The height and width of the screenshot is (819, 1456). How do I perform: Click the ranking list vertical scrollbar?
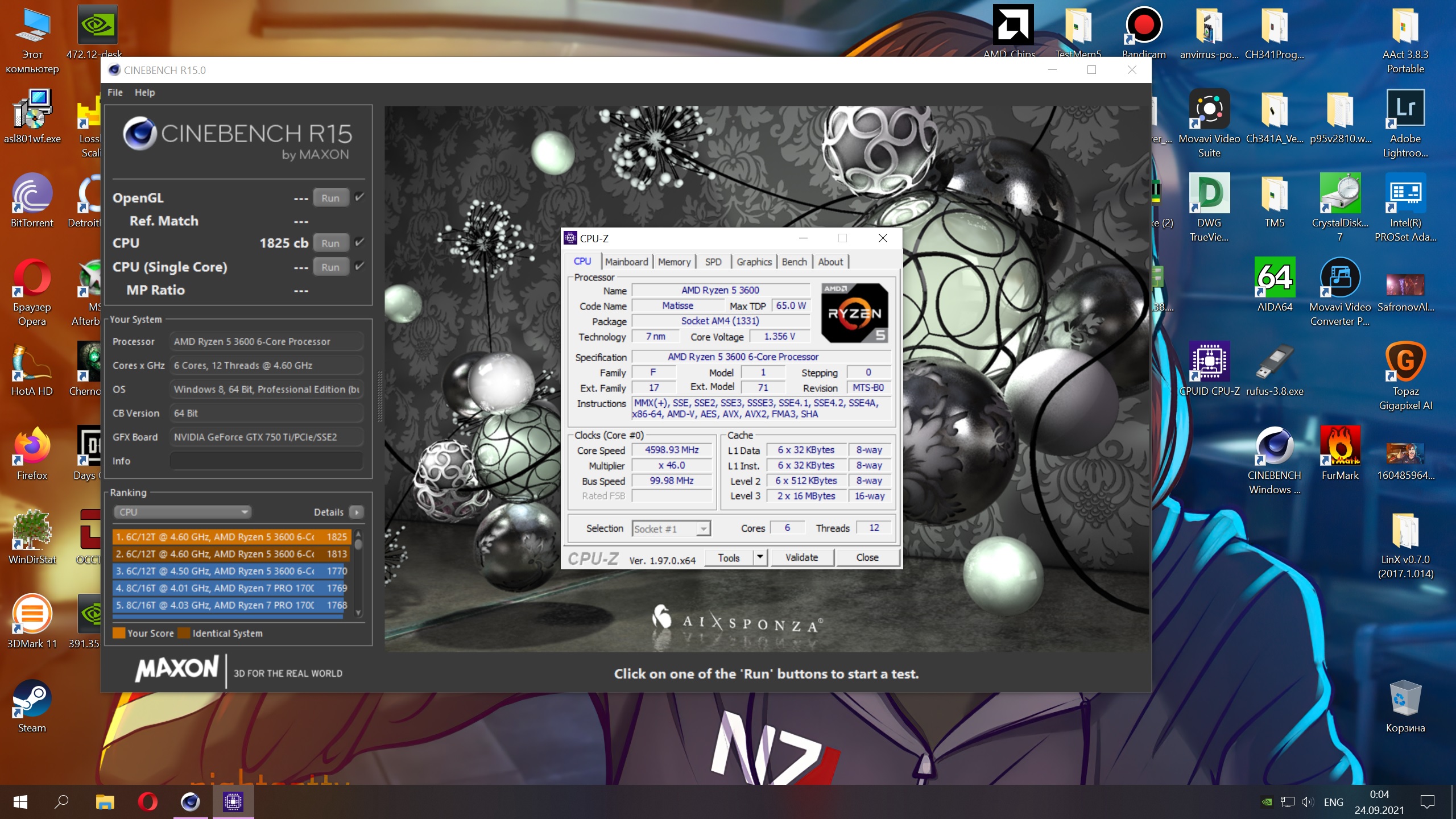[358, 572]
